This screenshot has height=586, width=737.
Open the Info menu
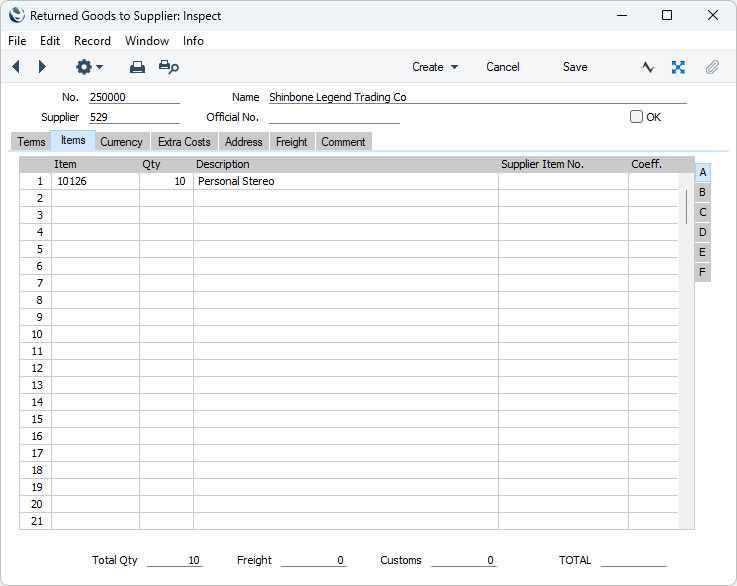point(193,41)
